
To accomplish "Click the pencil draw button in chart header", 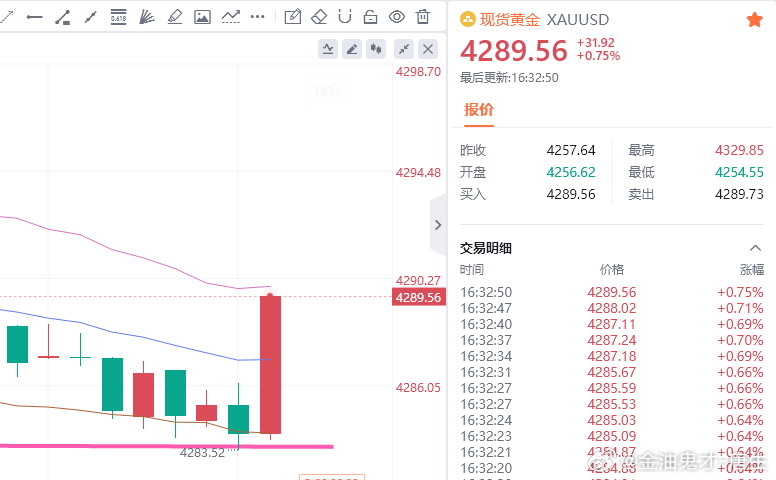I will pos(352,49).
